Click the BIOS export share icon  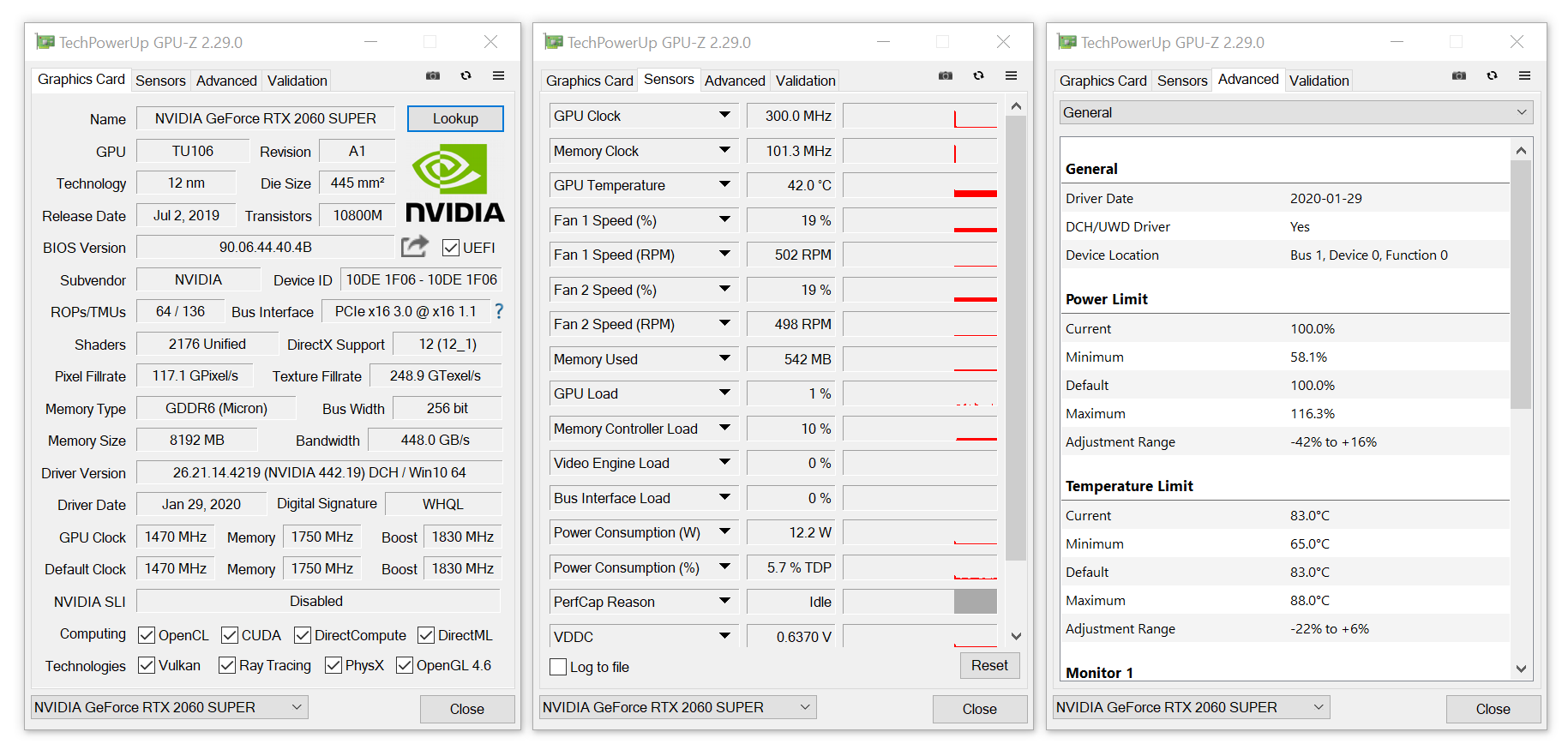point(415,247)
